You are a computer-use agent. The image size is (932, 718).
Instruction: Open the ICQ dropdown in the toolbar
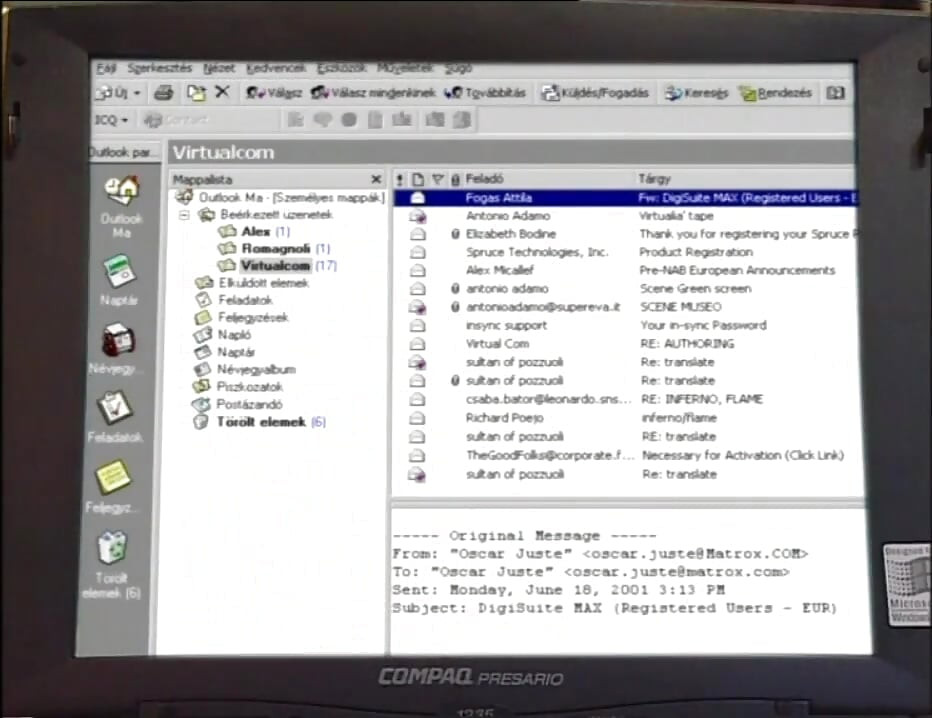tap(111, 120)
